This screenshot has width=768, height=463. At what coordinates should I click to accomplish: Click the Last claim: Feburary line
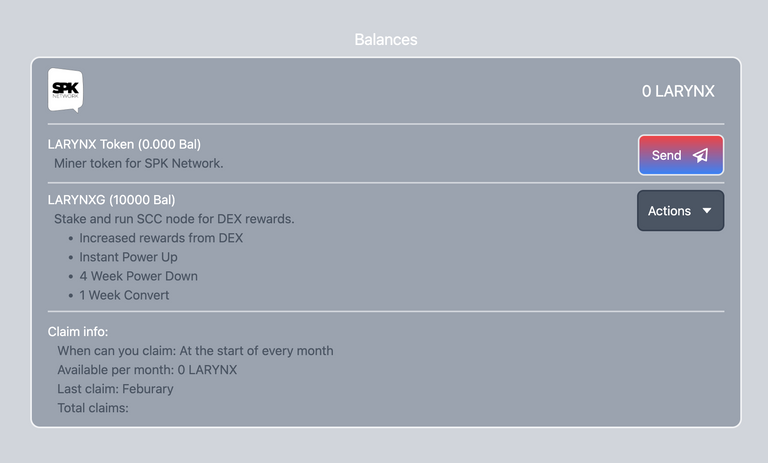116,389
